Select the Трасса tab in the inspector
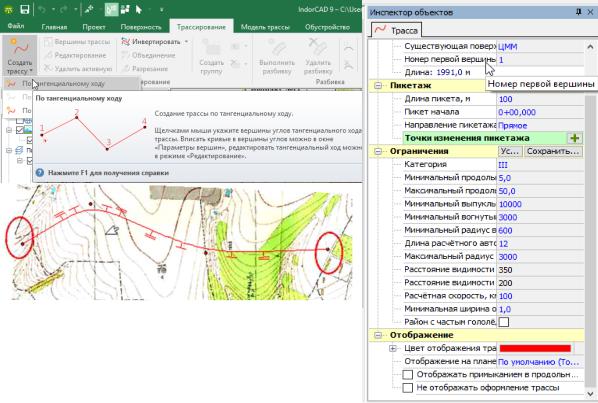This screenshot has height=403, width=598. tap(396, 30)
